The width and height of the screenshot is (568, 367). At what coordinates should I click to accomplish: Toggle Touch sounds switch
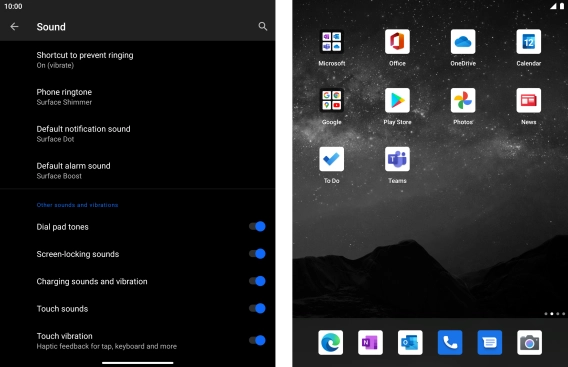coord(257,308)
